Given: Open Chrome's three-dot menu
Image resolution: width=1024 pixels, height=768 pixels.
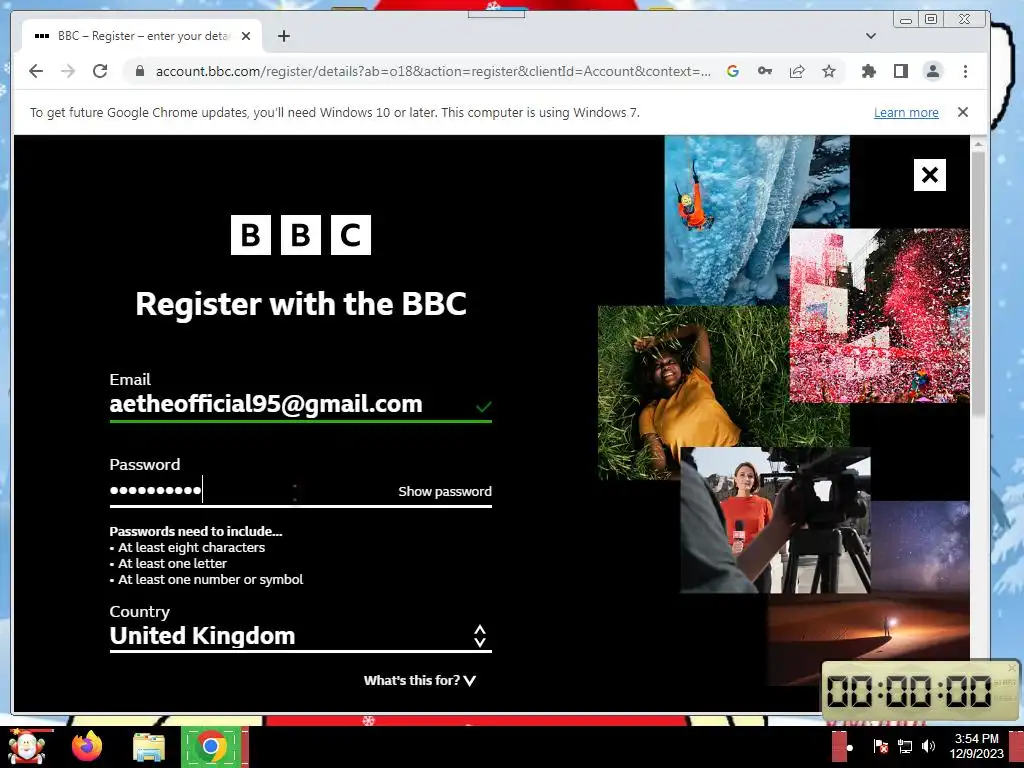Looking at the screenshot, I should pos(965,71).
